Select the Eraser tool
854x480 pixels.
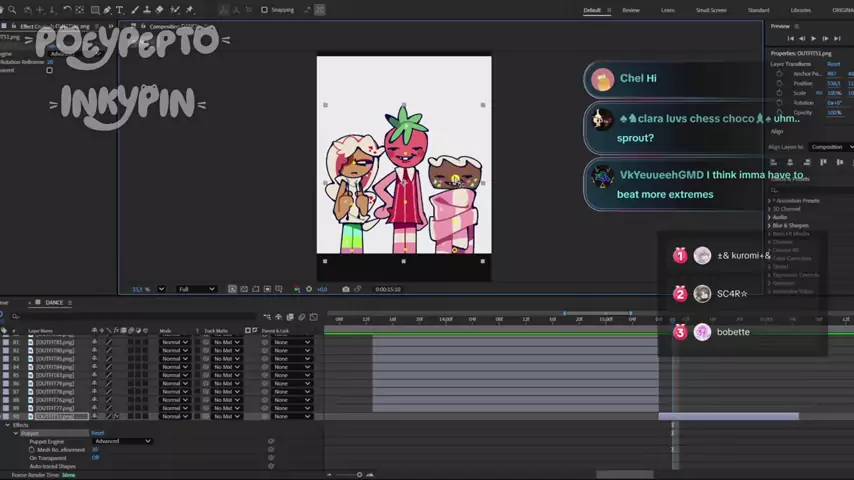160,10
